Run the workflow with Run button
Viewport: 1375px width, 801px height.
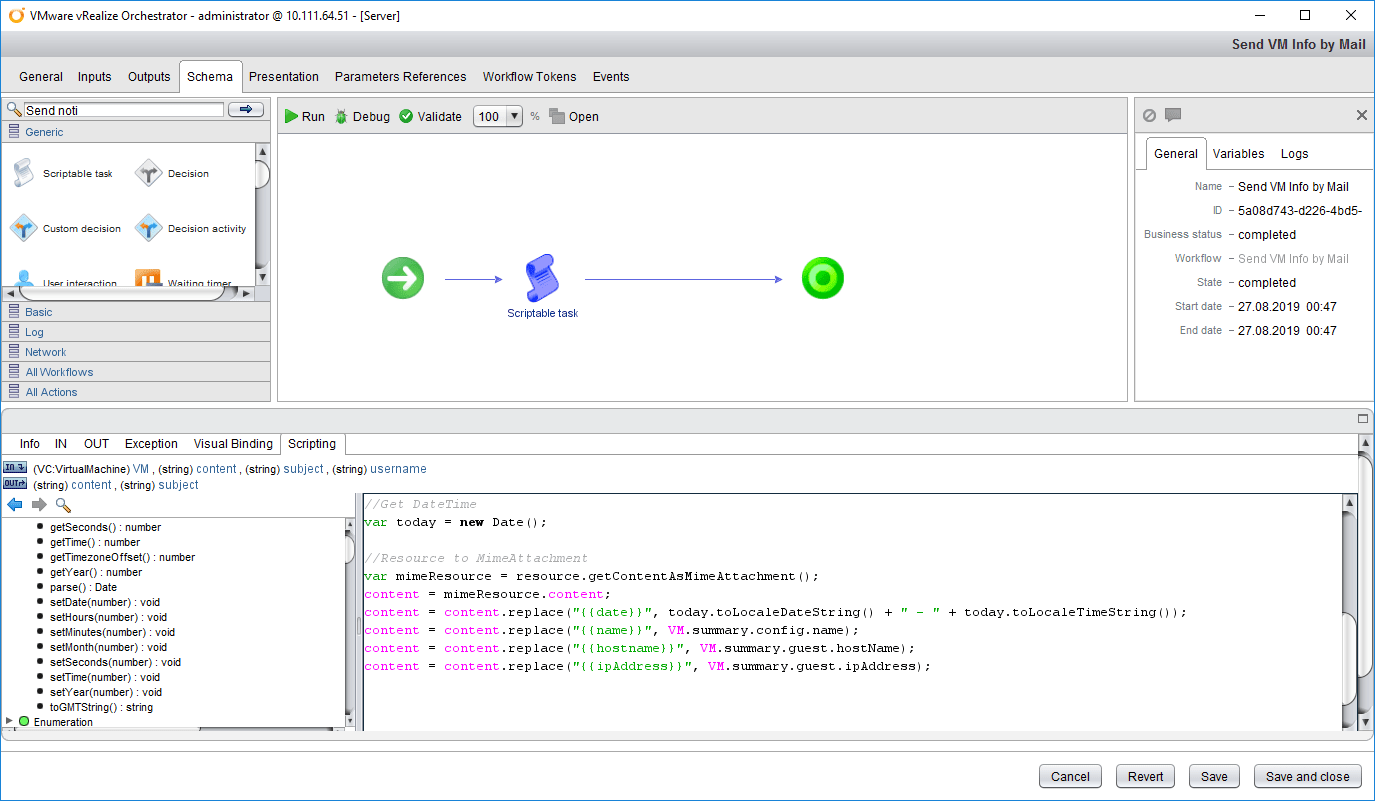click(304, 117)
